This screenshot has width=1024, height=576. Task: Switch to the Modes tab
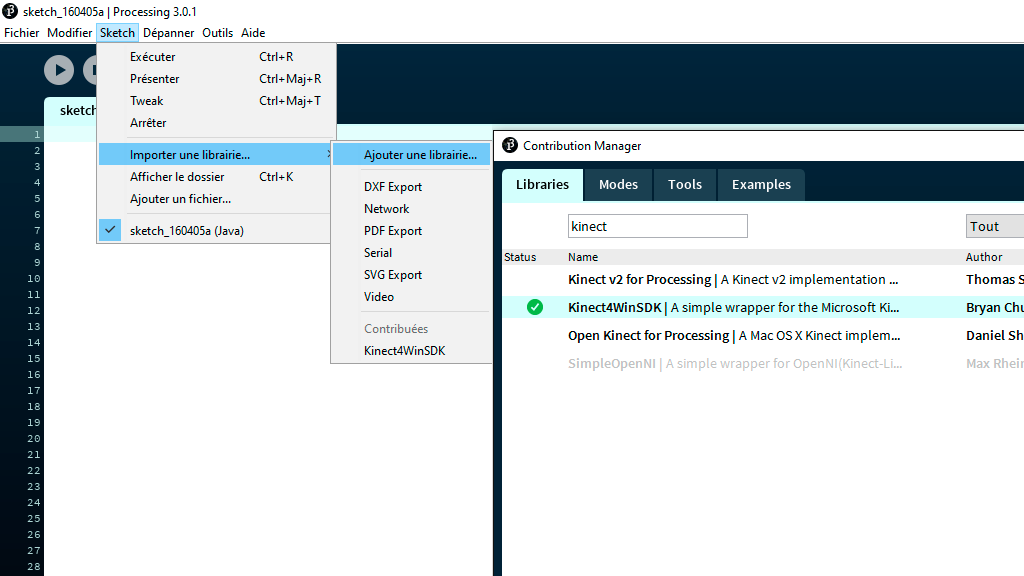(x=618, y=184)
